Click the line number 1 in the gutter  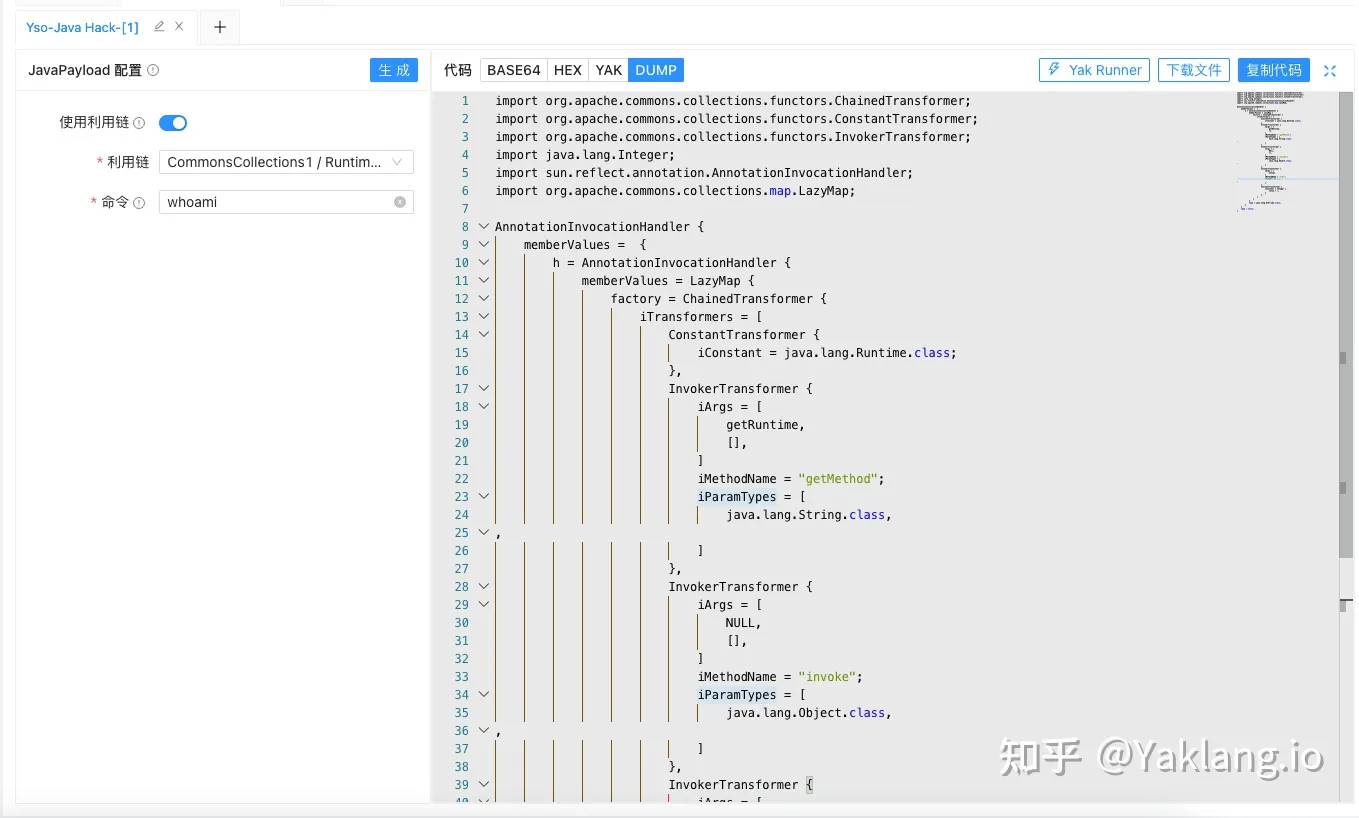pyautogui.click(x=465, y=101)
